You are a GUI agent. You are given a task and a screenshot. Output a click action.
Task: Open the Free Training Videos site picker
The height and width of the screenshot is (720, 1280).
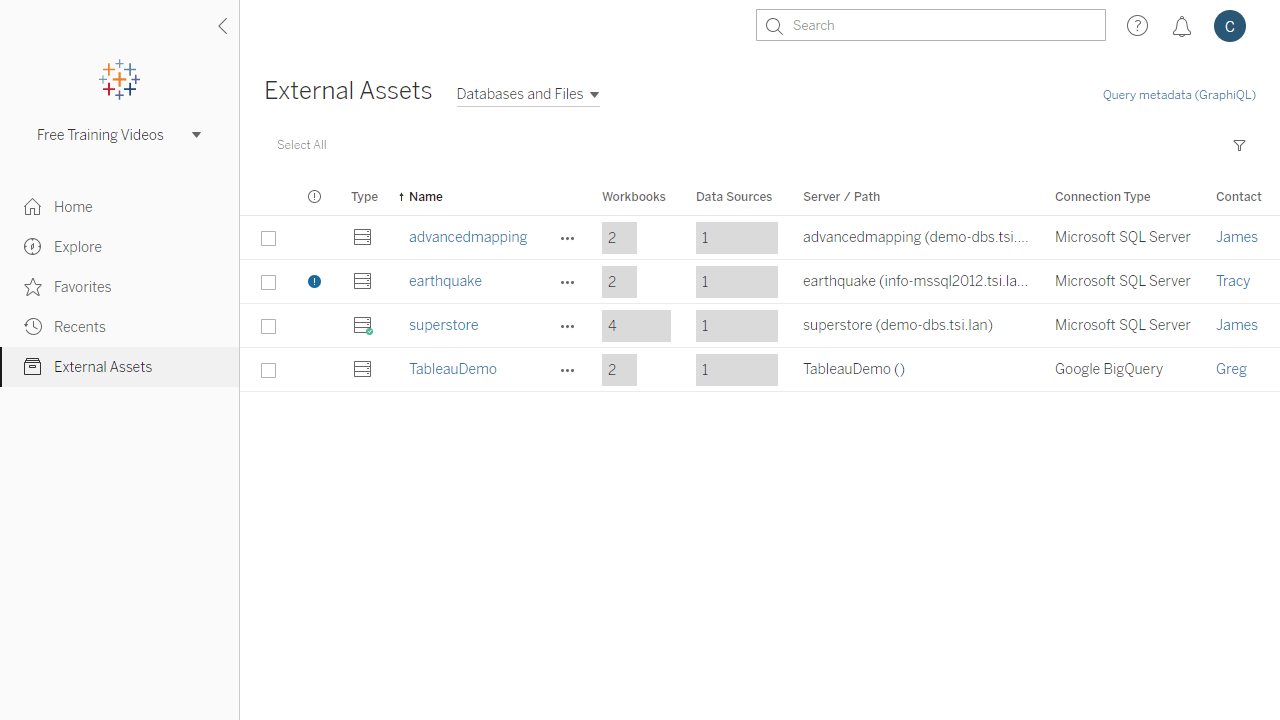(x=119, y=135)
